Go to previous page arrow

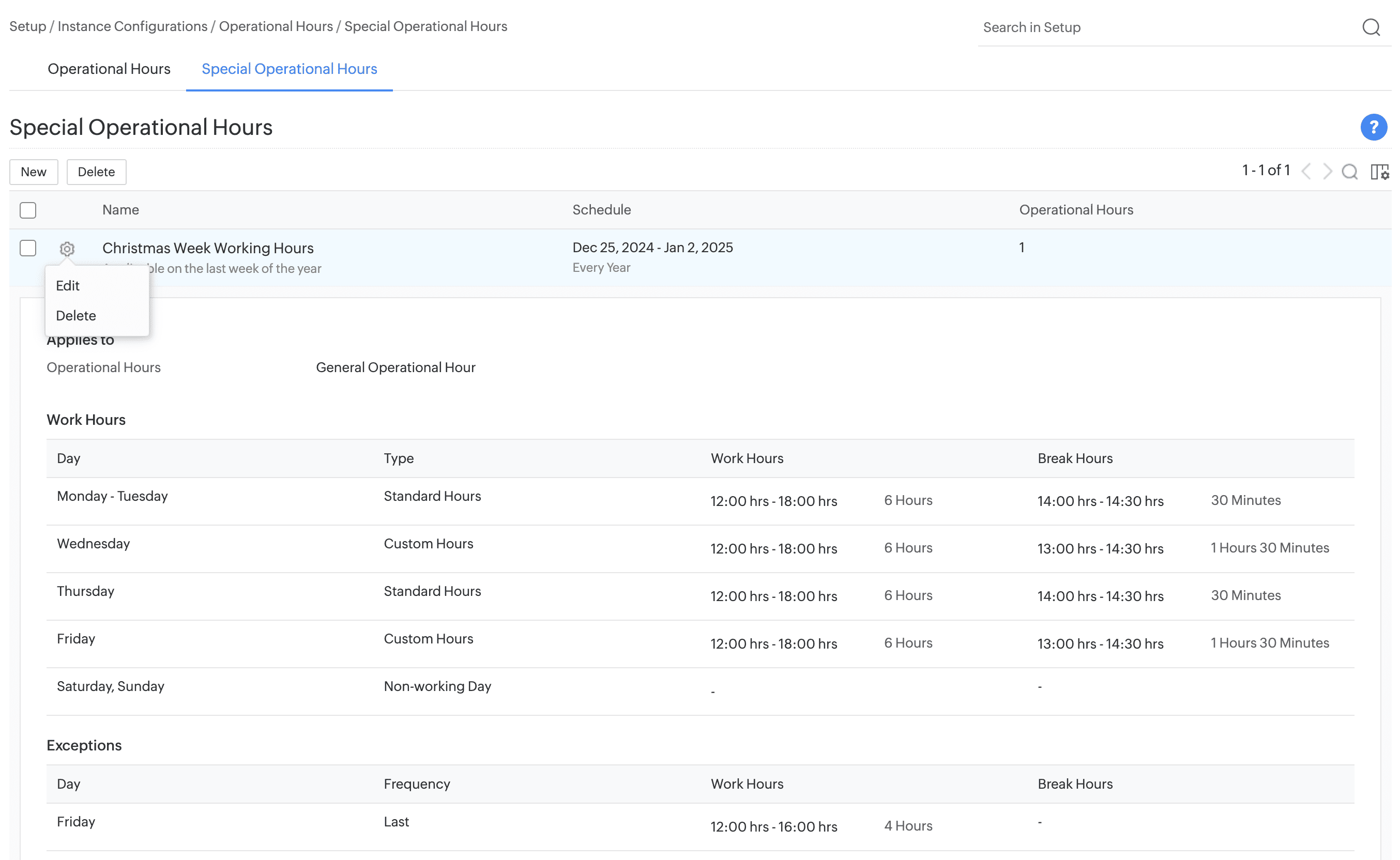1307,172
